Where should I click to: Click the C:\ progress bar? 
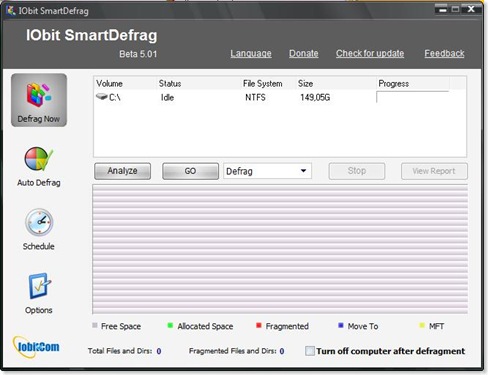(413, 97)
